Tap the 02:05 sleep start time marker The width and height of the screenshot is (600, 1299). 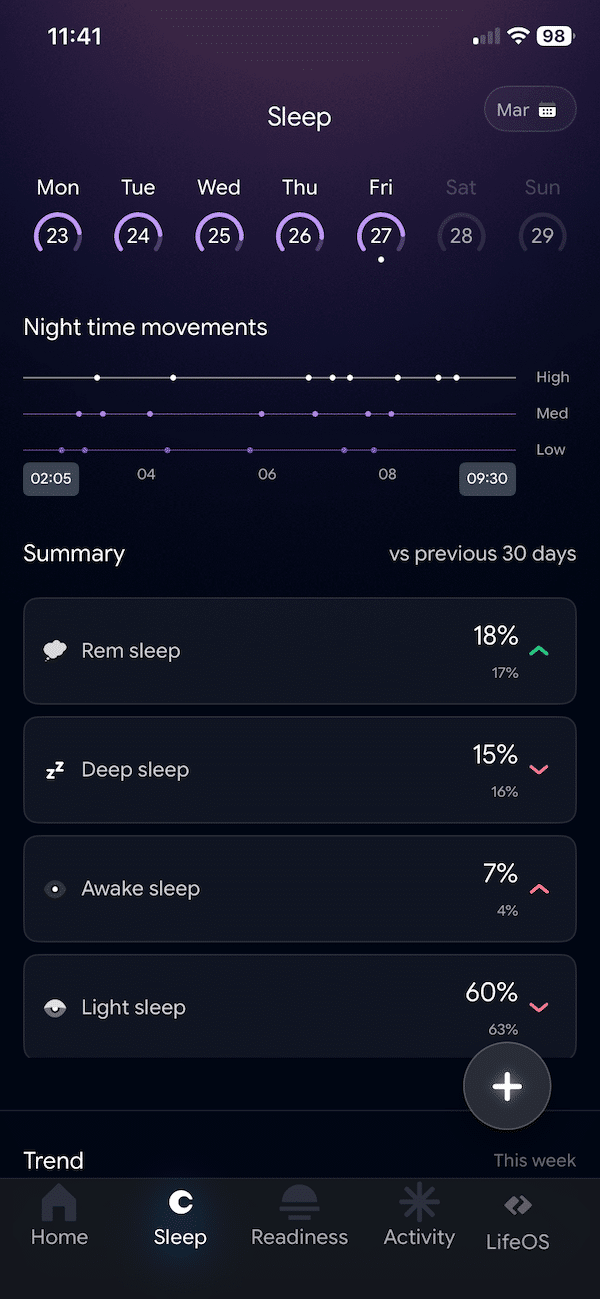pos(51,478)
